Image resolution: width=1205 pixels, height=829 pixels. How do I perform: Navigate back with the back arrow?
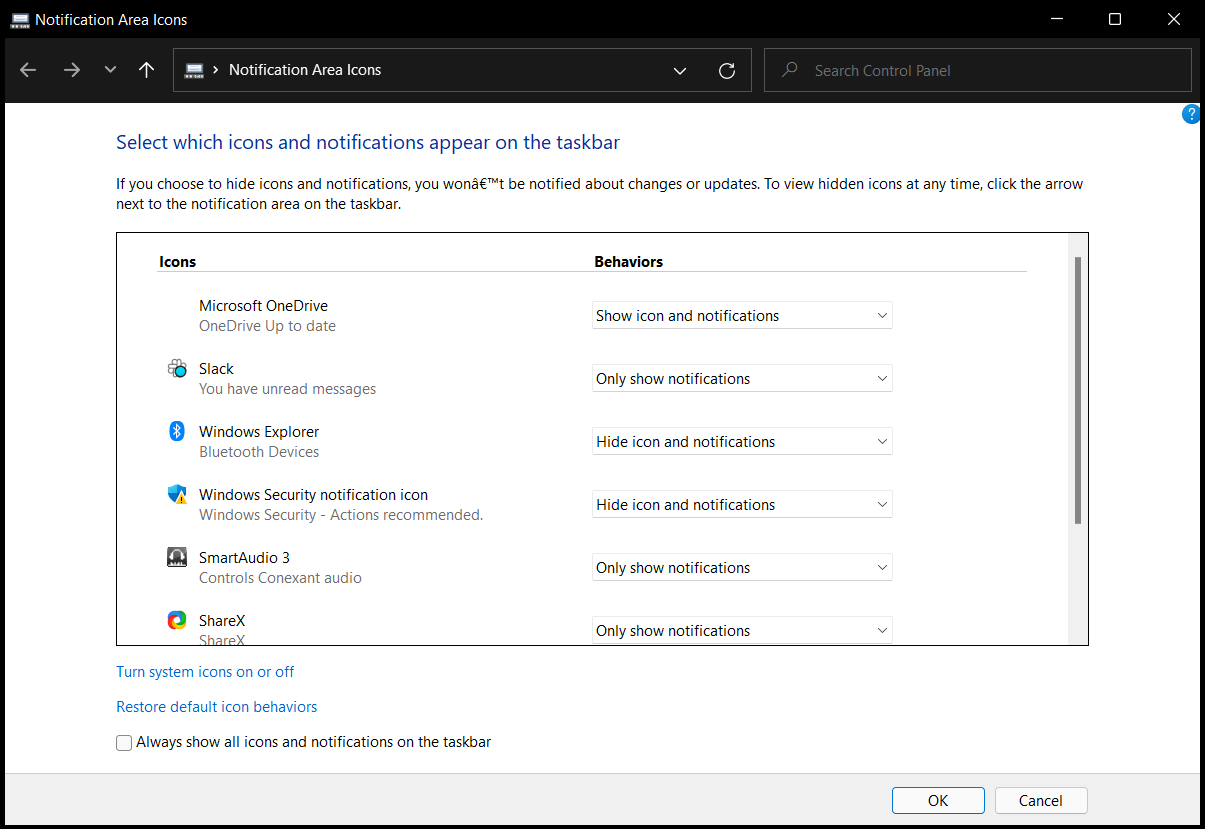tap(28, 70)
